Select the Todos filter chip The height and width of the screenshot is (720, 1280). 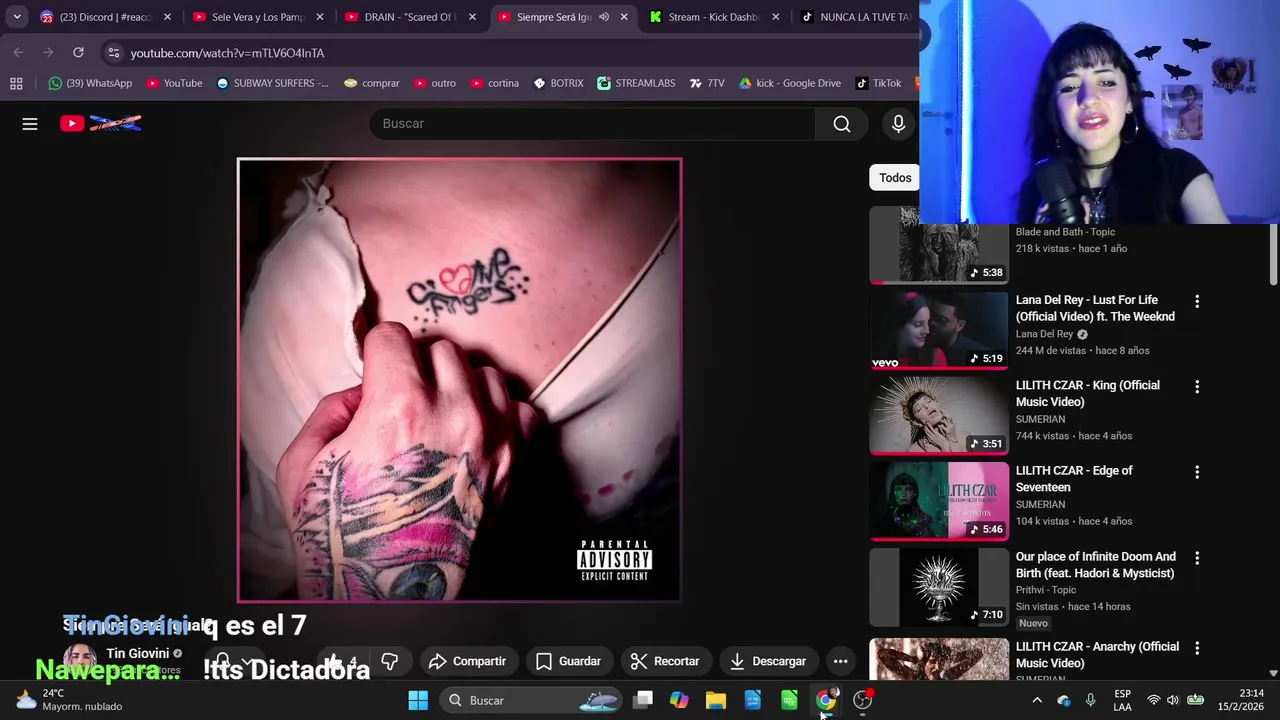[x=895, y=178]
